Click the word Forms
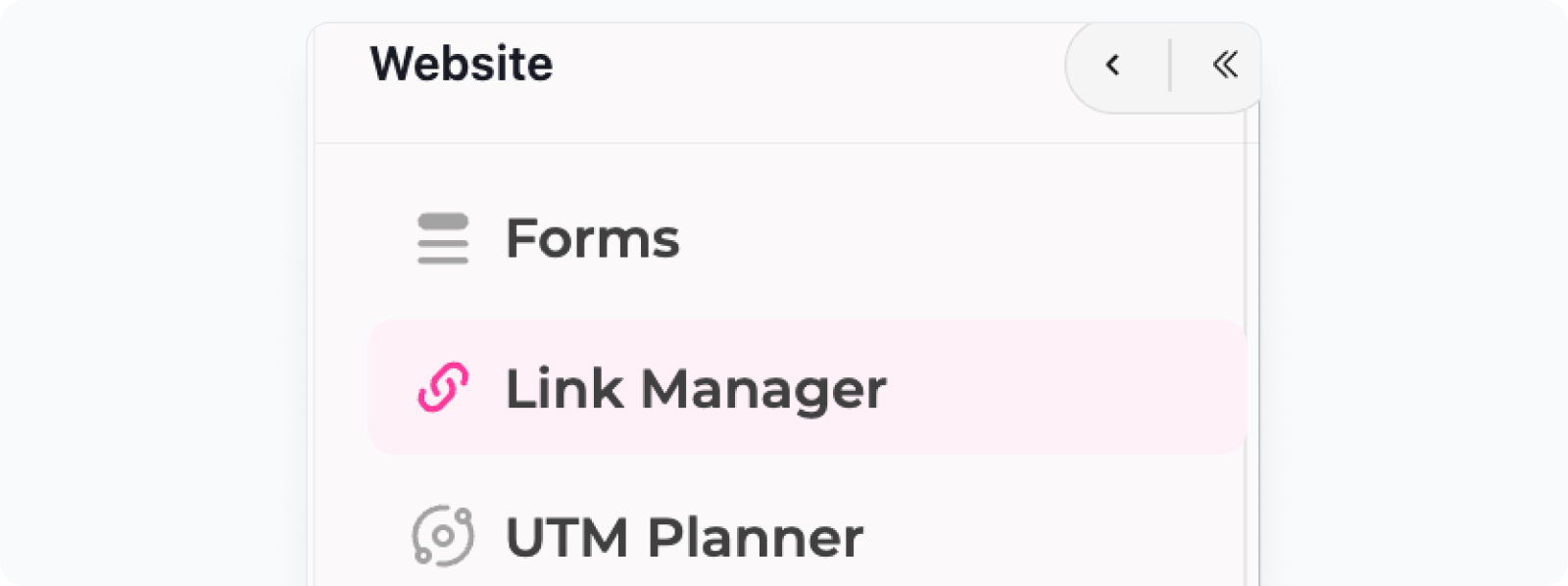Image resolution: width=1568 pixels, height=586 pixels. tap(592, 238)
